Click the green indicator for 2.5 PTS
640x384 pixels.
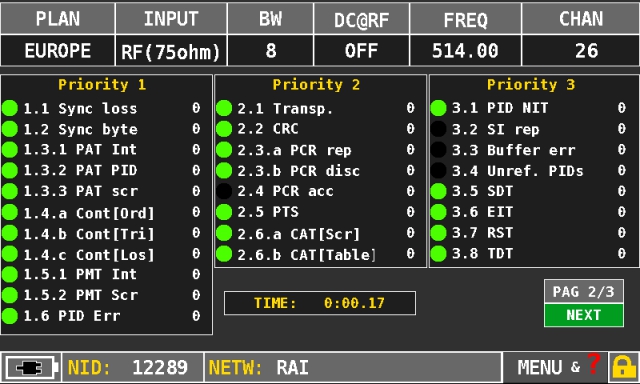click(x=224, y=212)
